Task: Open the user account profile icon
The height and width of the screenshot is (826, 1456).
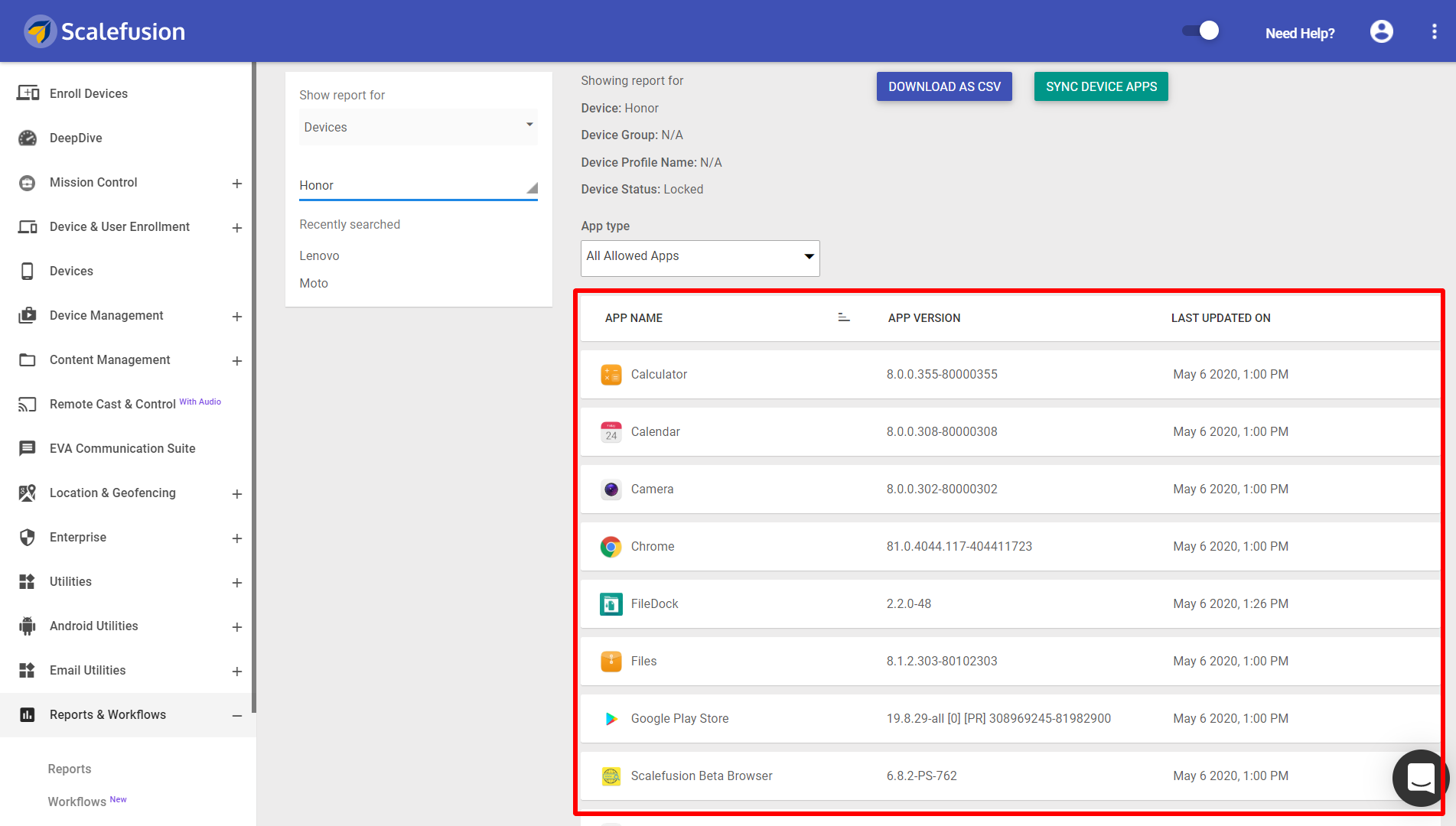Action: pos(1381,31)
